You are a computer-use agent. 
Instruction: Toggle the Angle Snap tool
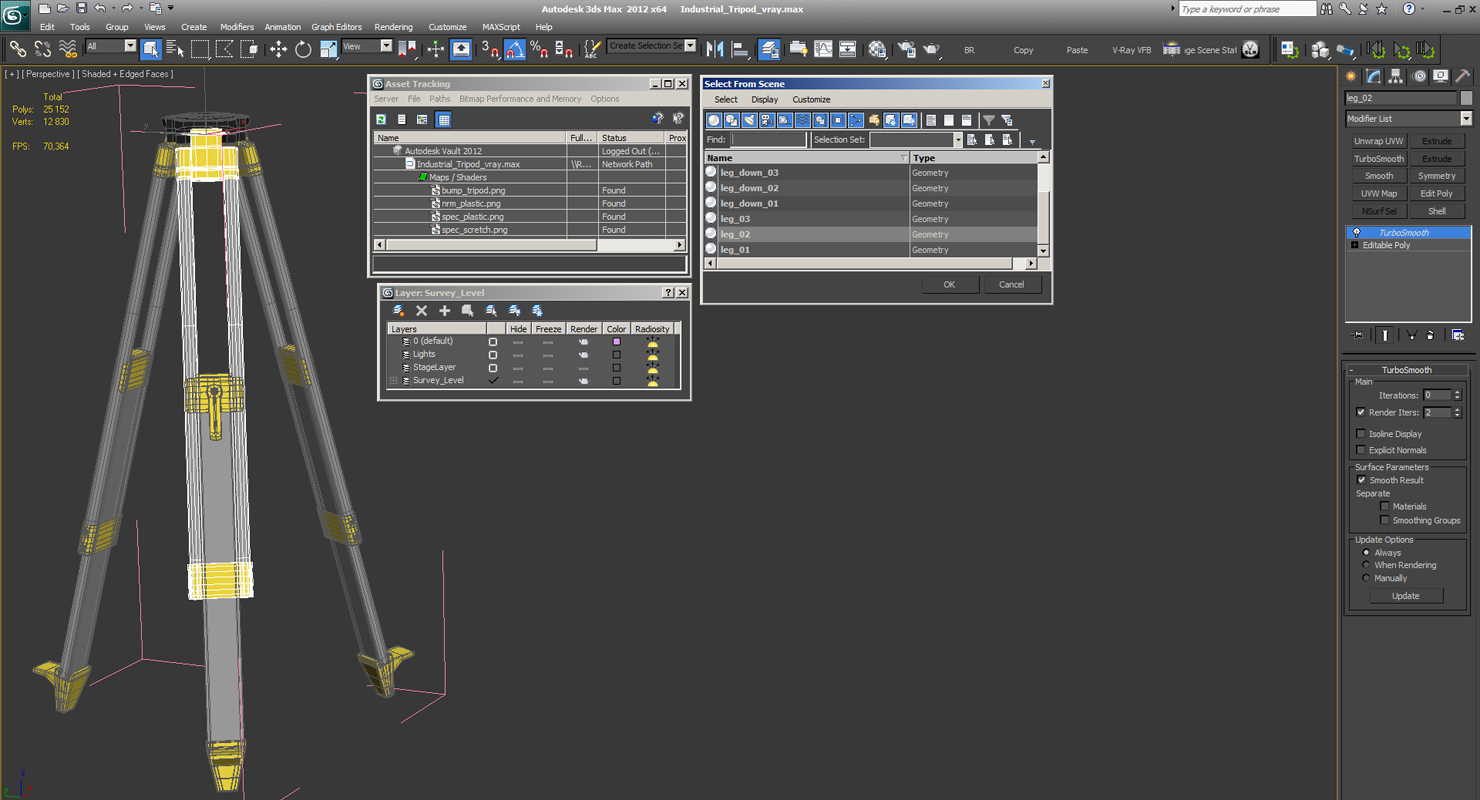(515, 48)
